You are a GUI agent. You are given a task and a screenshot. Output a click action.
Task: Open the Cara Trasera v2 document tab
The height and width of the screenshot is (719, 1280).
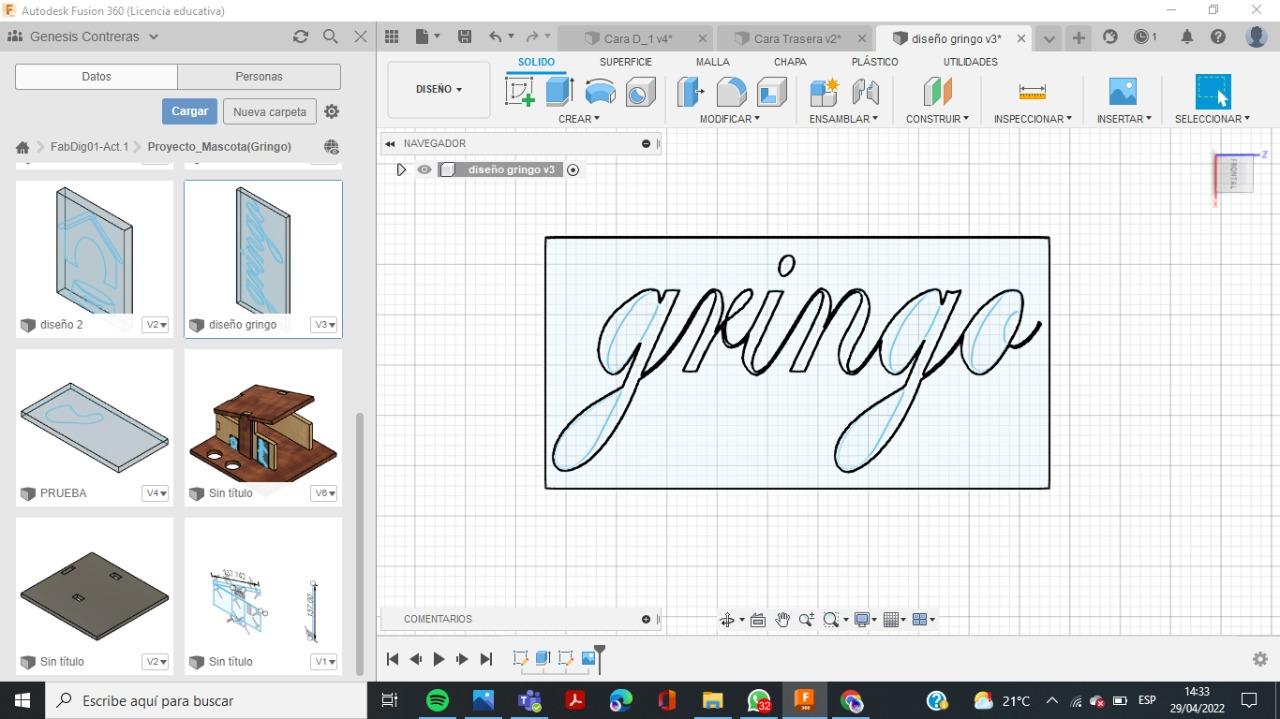pyautogui.click(x=797, y=39)
